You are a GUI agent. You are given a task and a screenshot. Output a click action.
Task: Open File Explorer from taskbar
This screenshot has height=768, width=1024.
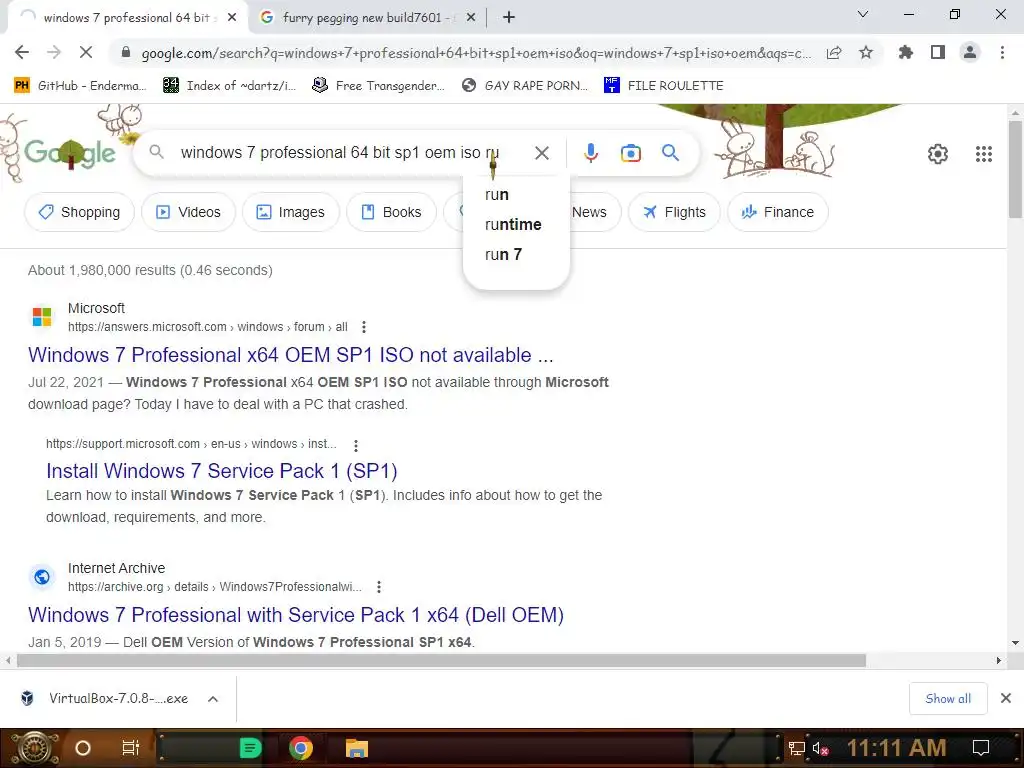(x=357, y=748)
